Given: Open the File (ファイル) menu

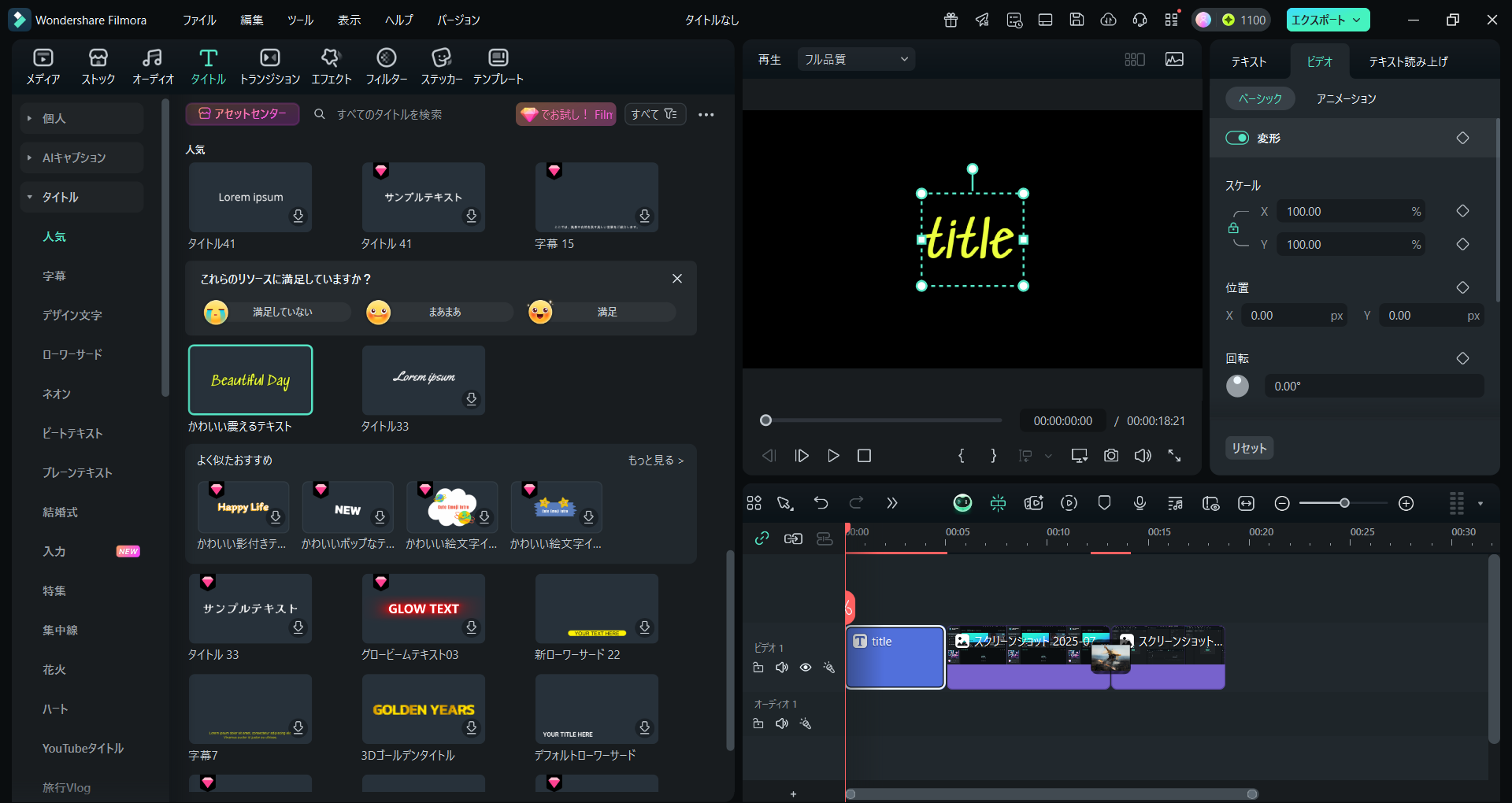Looking at the screenshot, I should tap(199, 20).
